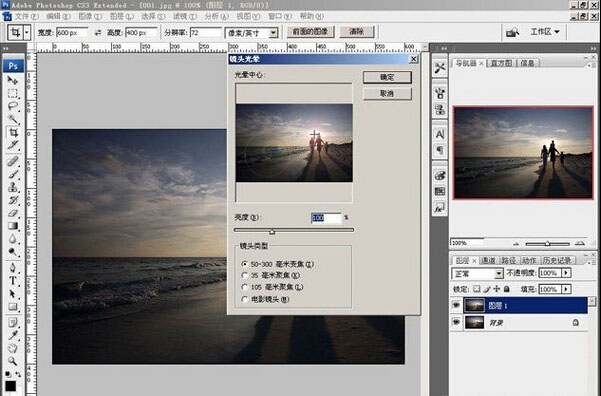Screen dimensions: 601x396
Task: Select the History Brush tool
Action: click(13, 200)
